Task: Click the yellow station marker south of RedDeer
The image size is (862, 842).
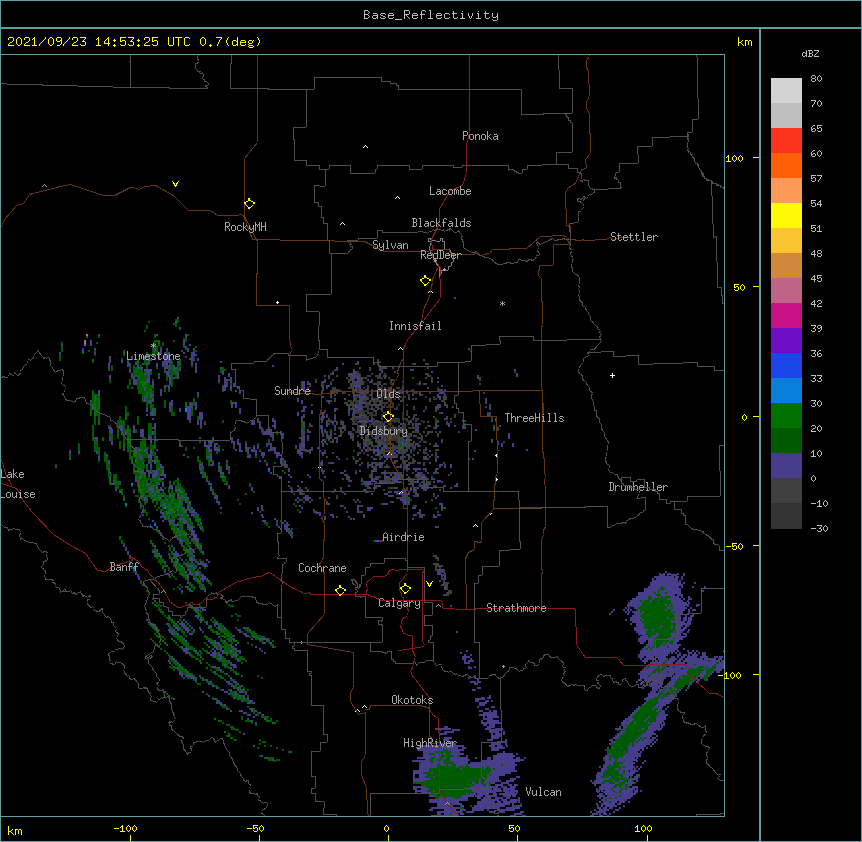Action: click(x=426, y=281)
